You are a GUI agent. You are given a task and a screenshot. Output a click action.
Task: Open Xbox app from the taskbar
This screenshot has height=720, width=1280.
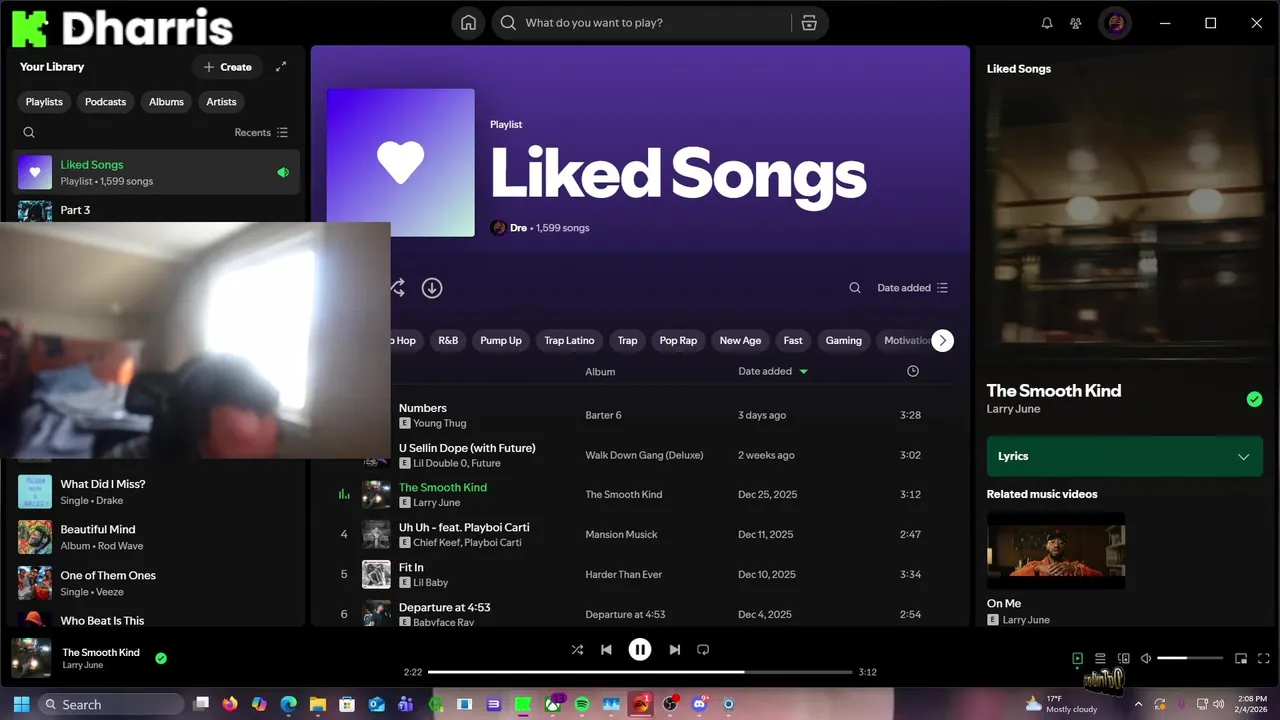553,704
